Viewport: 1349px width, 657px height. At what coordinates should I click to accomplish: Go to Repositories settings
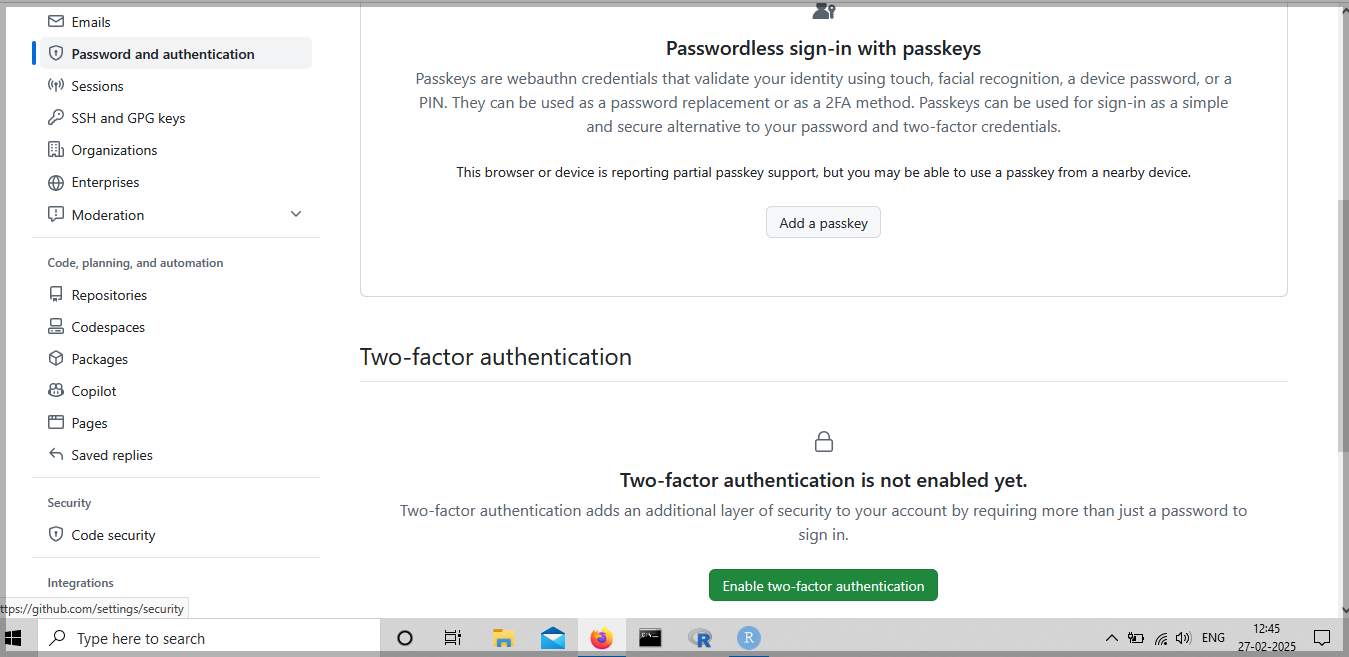pyautogui.click(x=109, y=295)
